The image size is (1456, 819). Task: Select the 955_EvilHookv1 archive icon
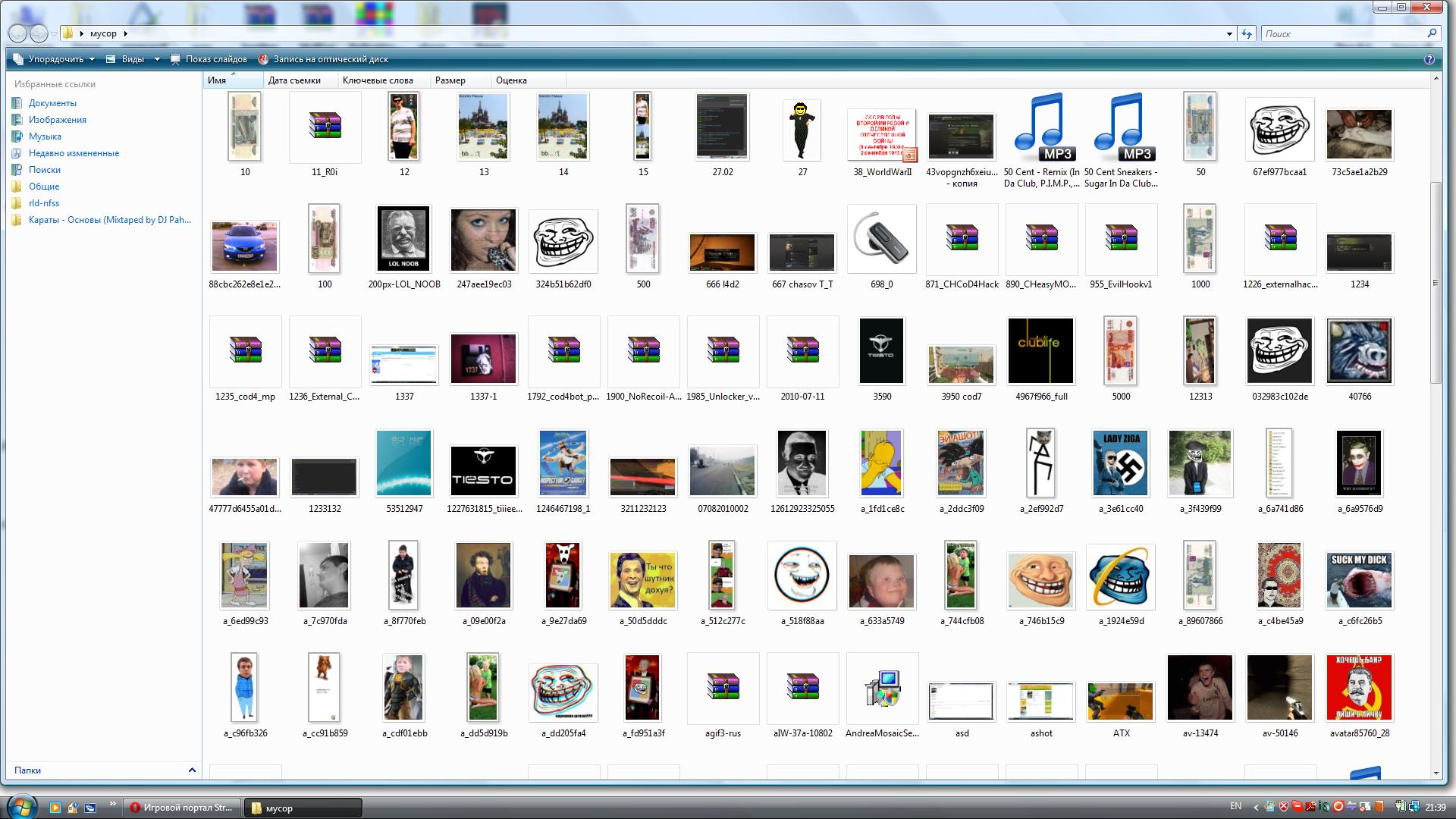pos(1121,238)
